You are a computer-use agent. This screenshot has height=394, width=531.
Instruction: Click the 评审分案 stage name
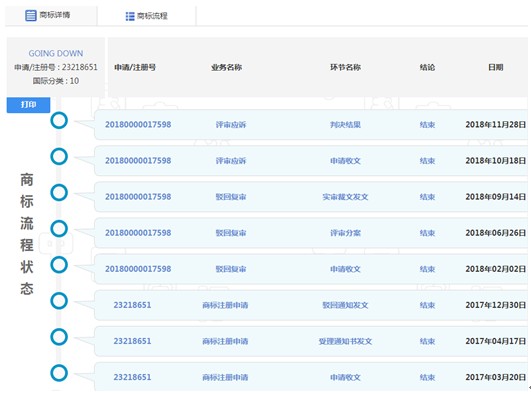[345, 233]
